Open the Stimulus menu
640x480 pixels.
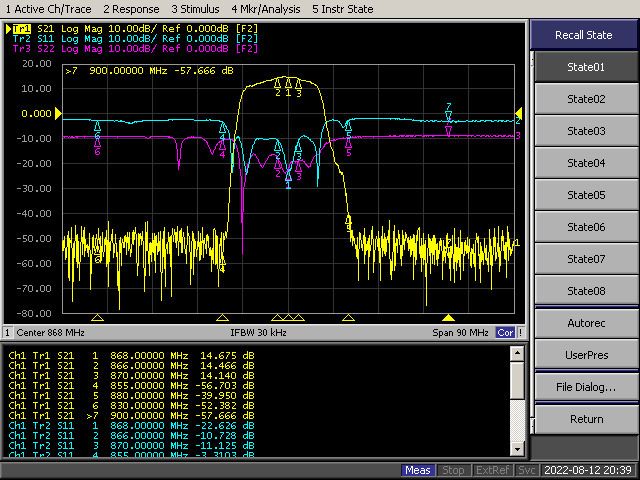[195, 9]
